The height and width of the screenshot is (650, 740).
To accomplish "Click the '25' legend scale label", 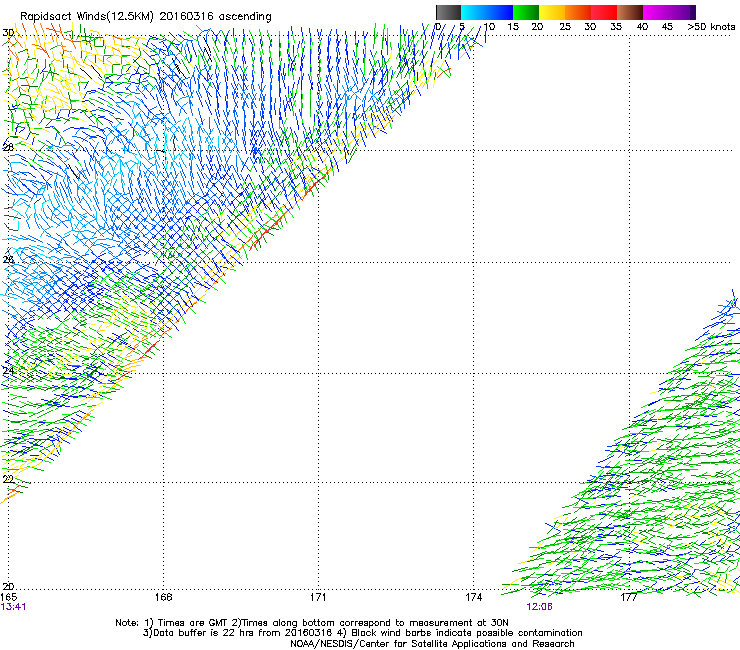I will tap(565, 27).
